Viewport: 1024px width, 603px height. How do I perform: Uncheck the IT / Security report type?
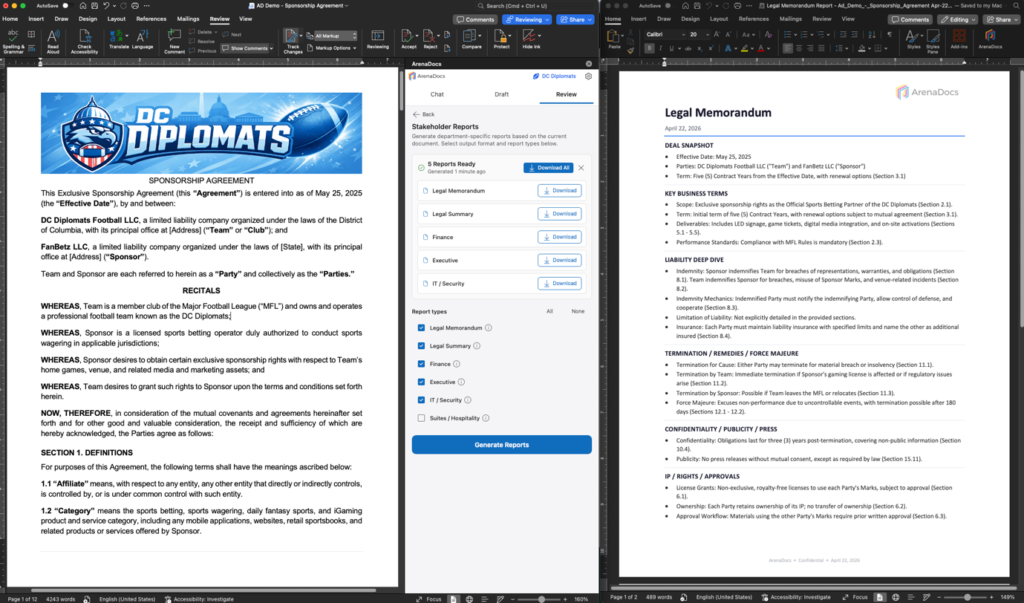[x=421, y=400]
